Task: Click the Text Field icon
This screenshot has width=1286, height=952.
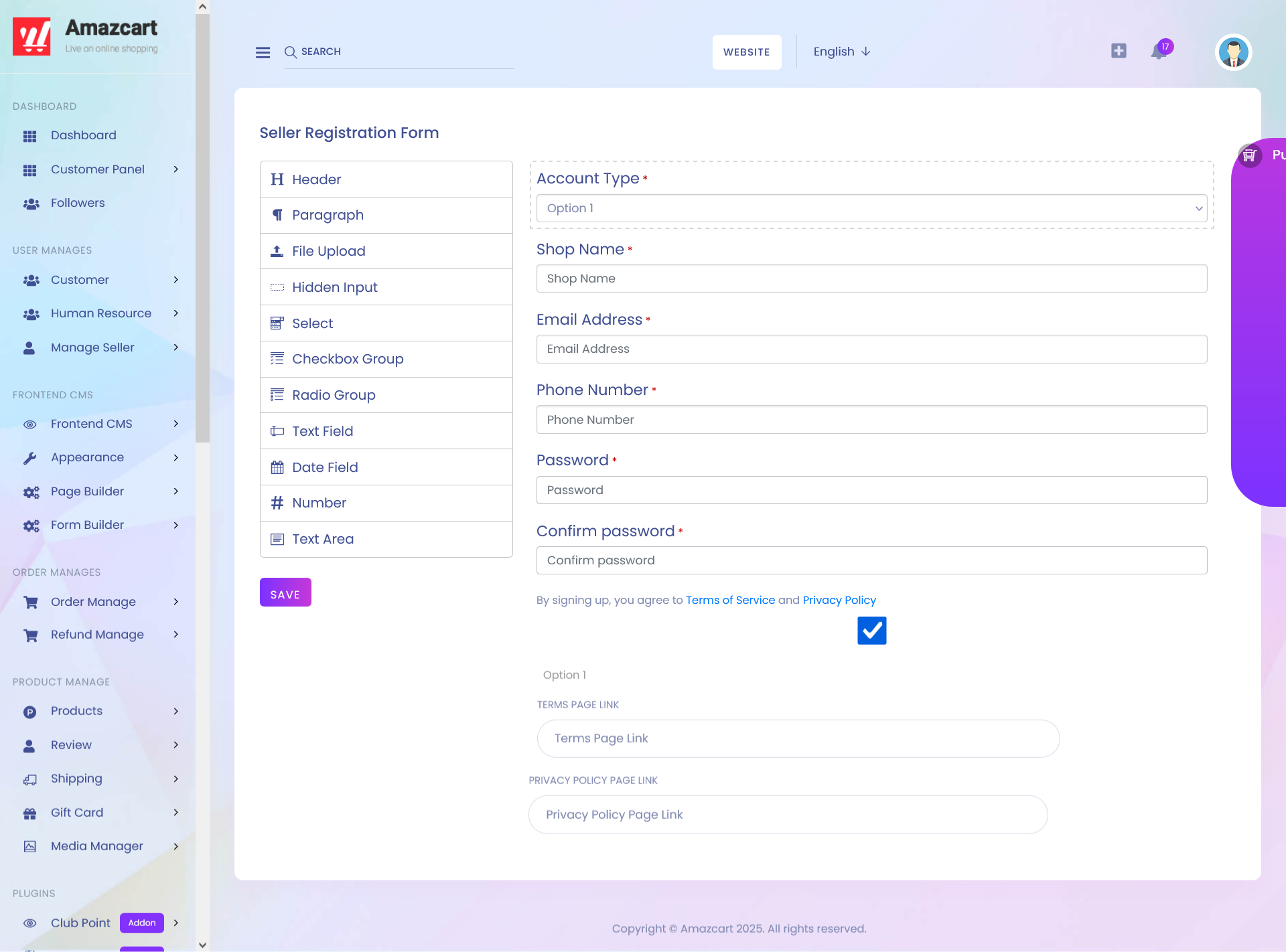Action: click(277, 431)
